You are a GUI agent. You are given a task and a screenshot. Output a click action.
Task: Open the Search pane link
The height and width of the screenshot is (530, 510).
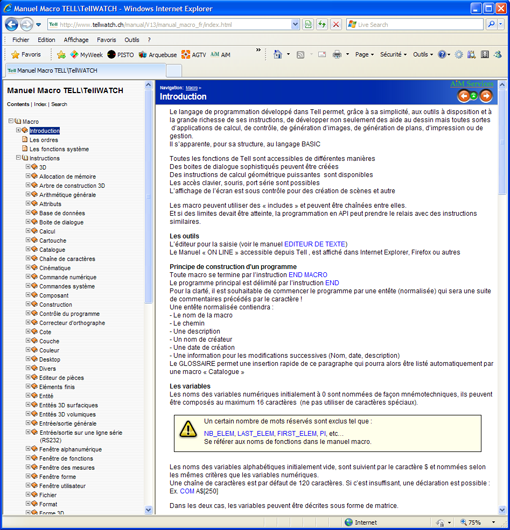(x=59, y=104)
